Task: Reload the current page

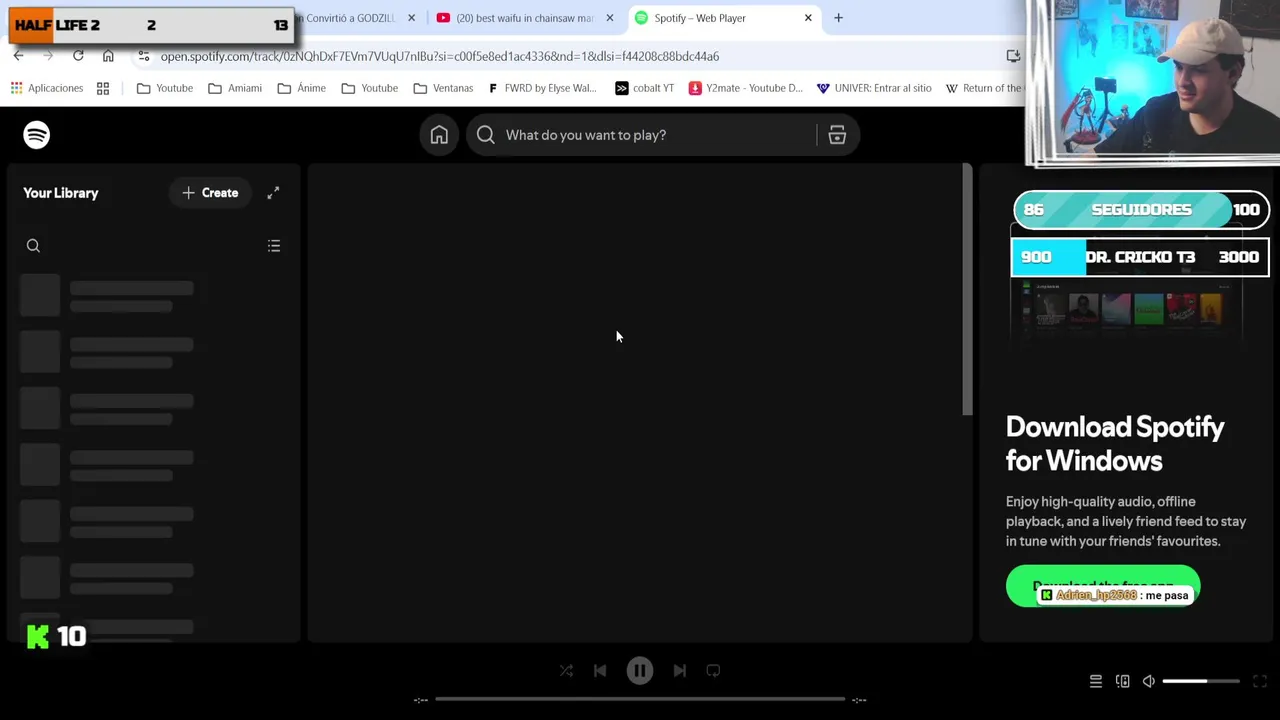Action: click(x=78, y=56)
